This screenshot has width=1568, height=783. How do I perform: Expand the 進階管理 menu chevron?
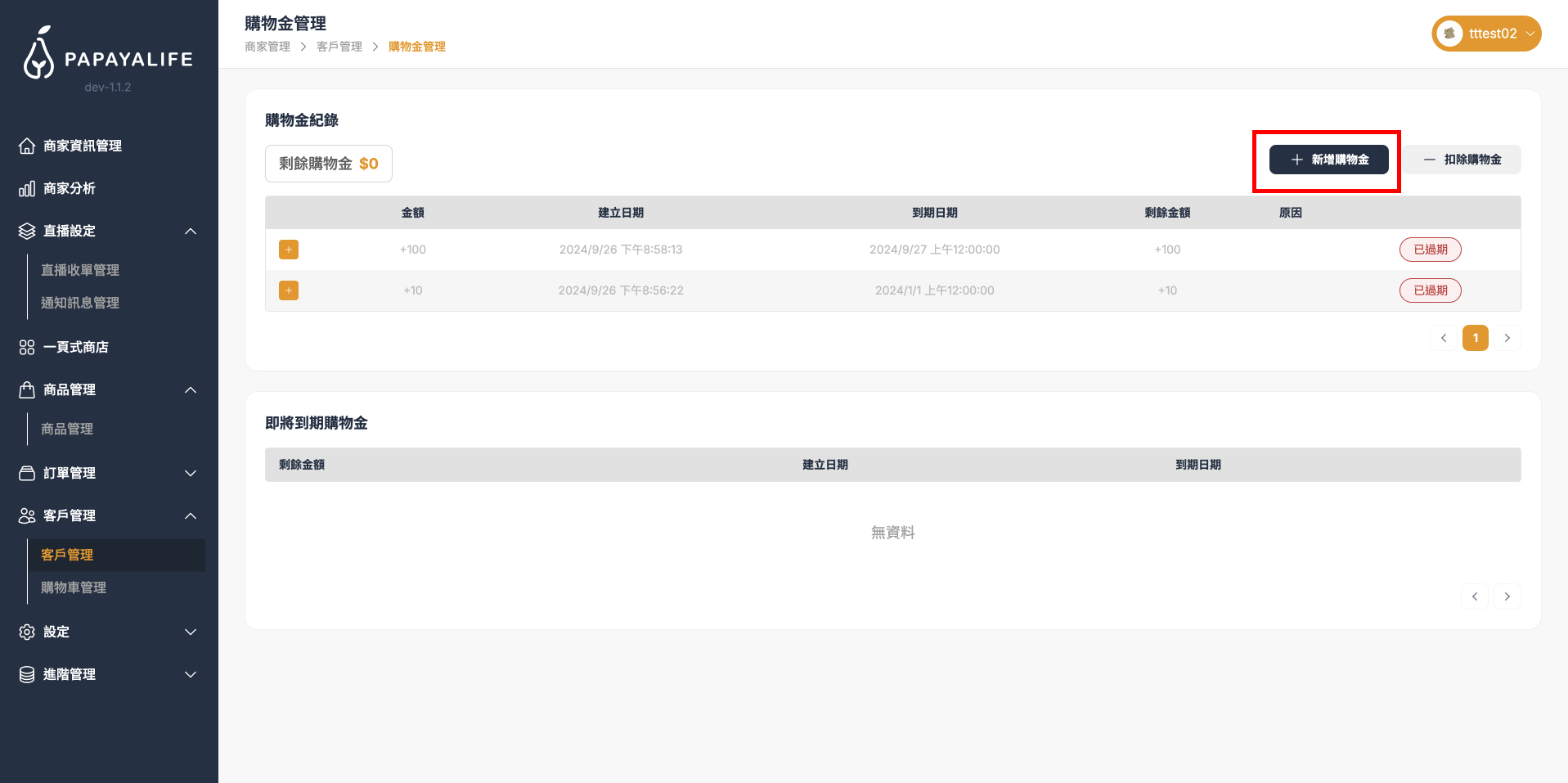click(191, 675)
